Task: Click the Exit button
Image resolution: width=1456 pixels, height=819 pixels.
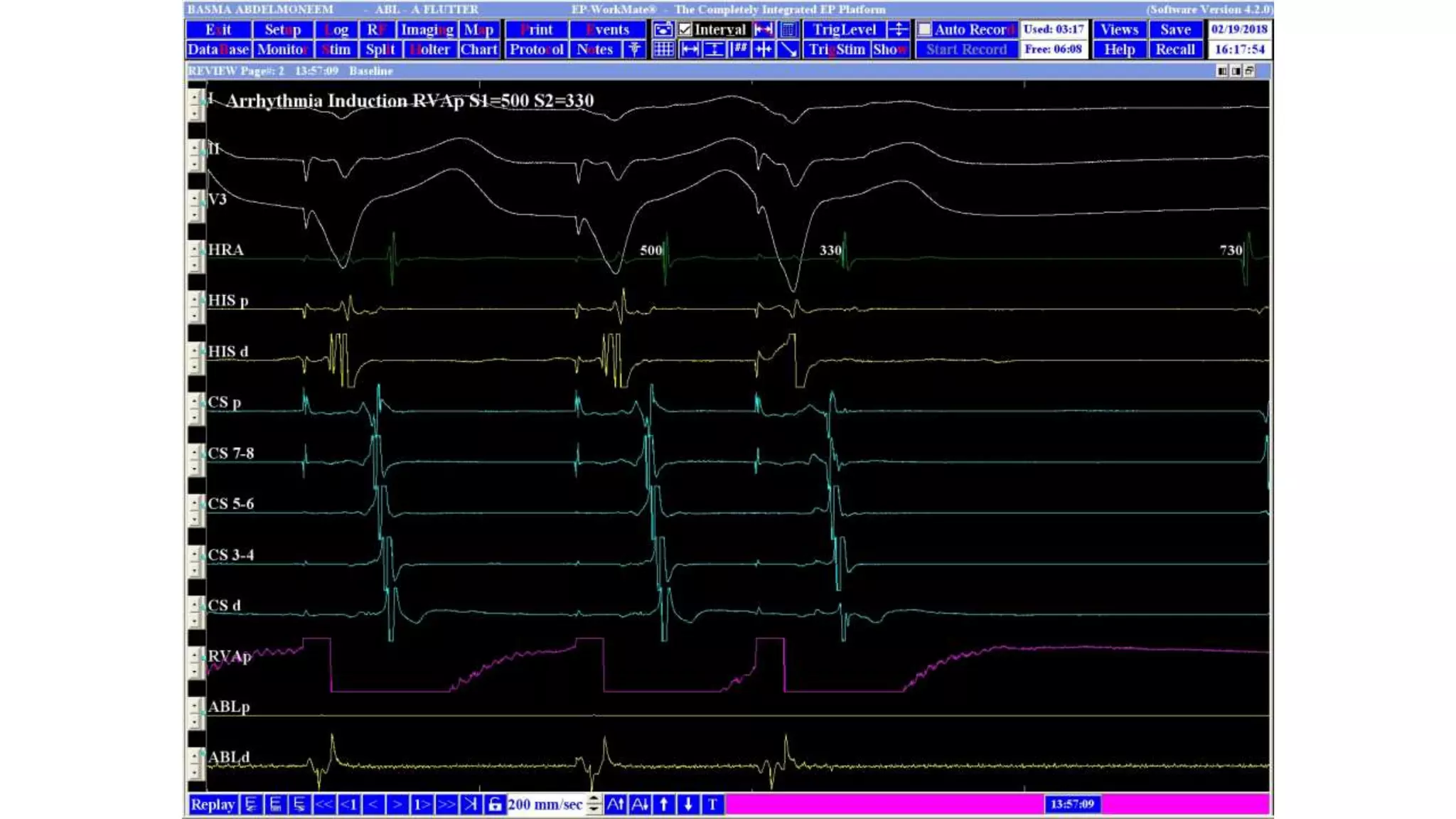Action: (218, 30)
